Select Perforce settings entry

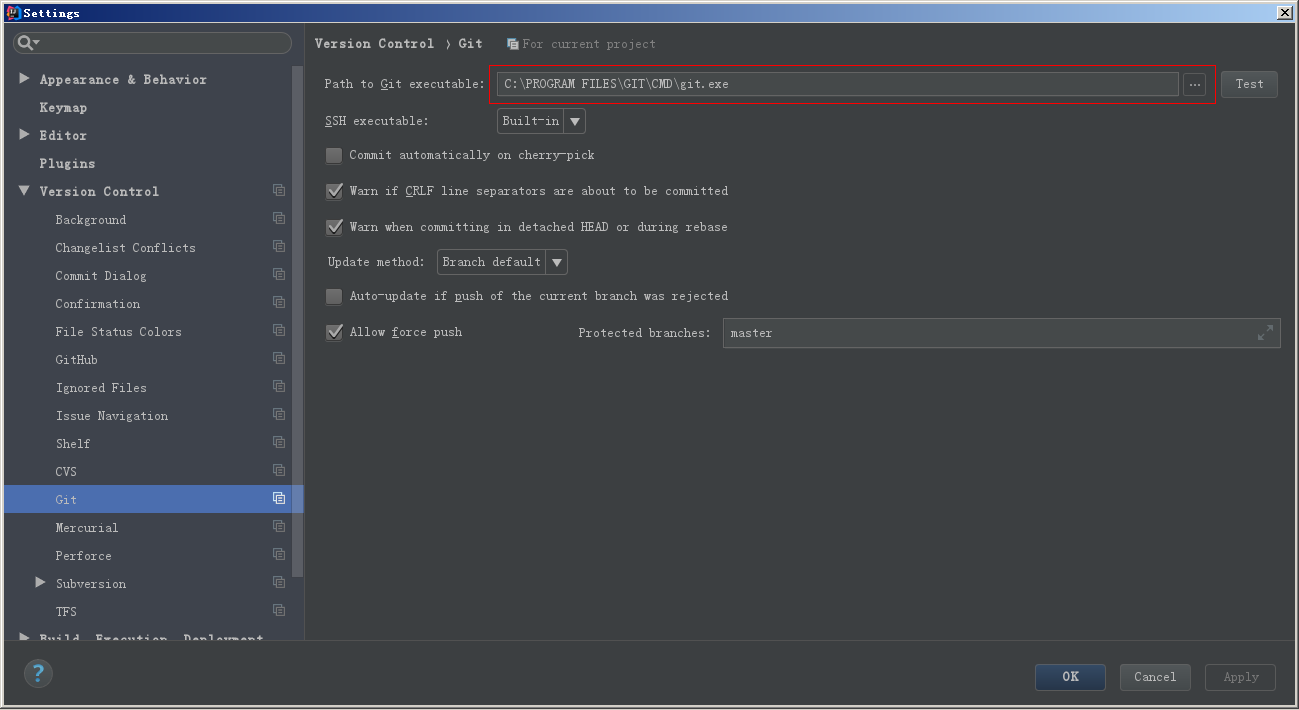[x=84, y=555]
